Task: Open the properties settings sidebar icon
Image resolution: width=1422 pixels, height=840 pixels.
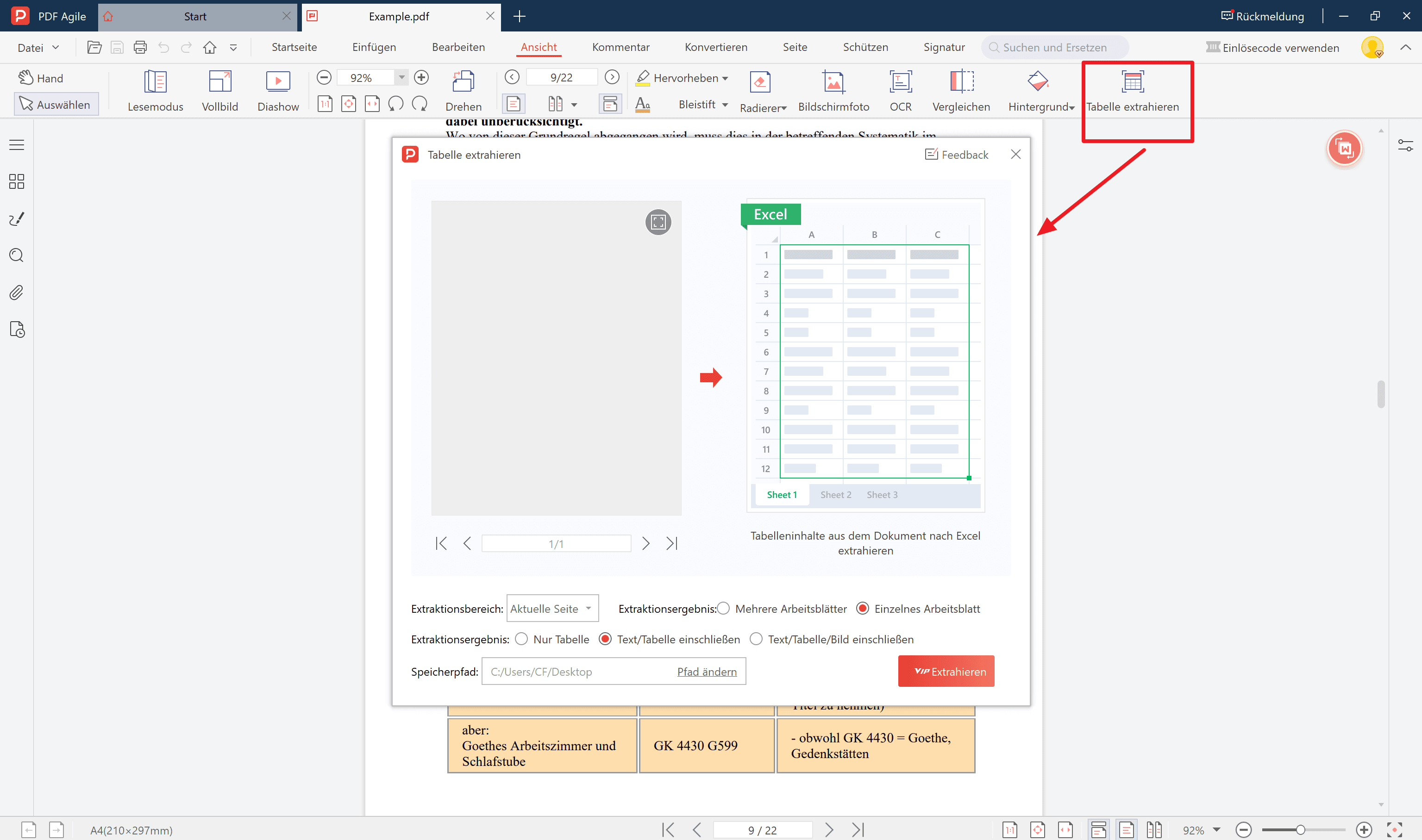Action: coord(1405,145)
